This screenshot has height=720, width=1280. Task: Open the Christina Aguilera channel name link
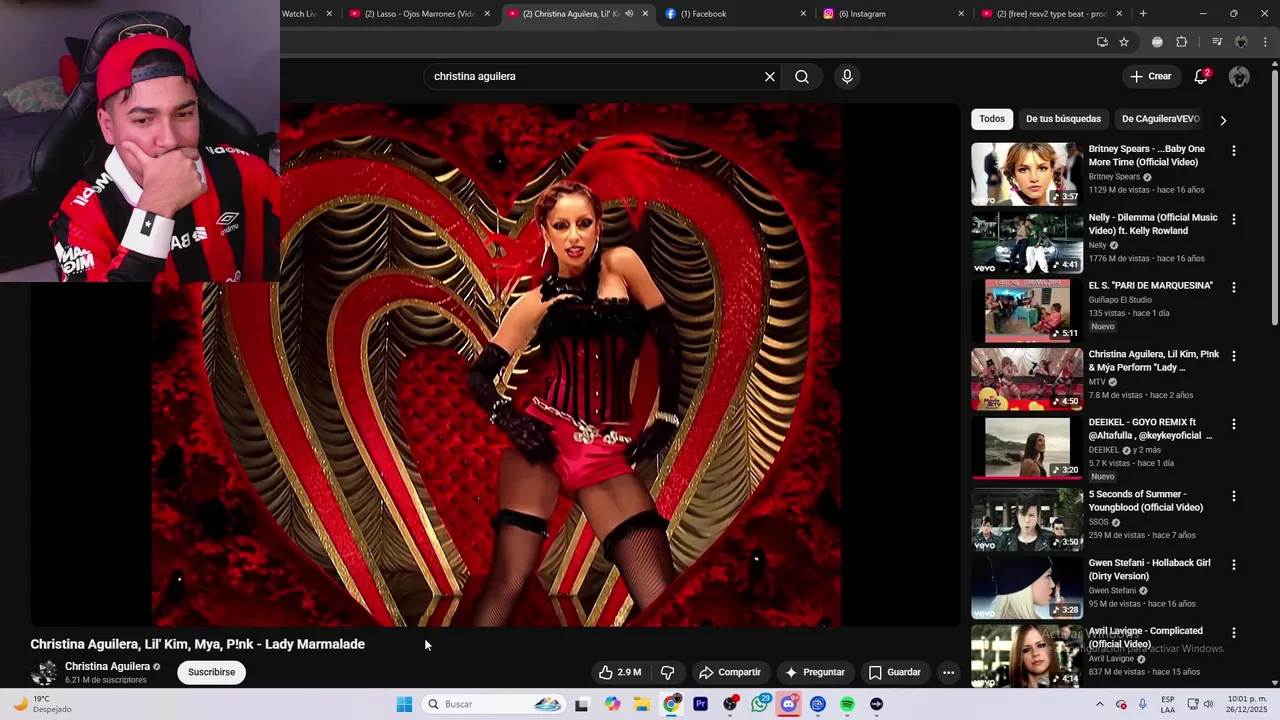[x=107, y=666]
